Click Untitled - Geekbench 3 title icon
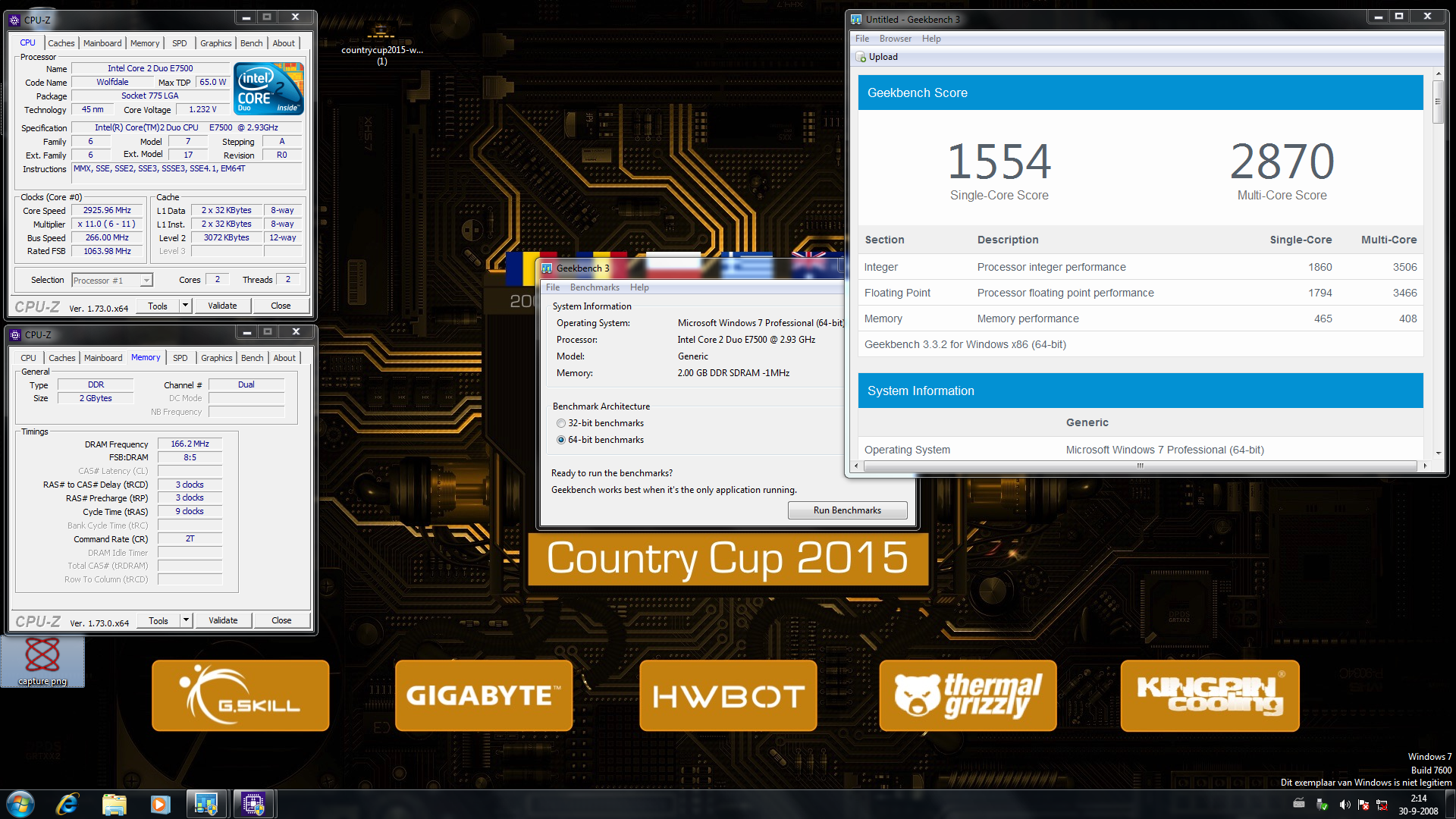 click(x=856, y=20)
